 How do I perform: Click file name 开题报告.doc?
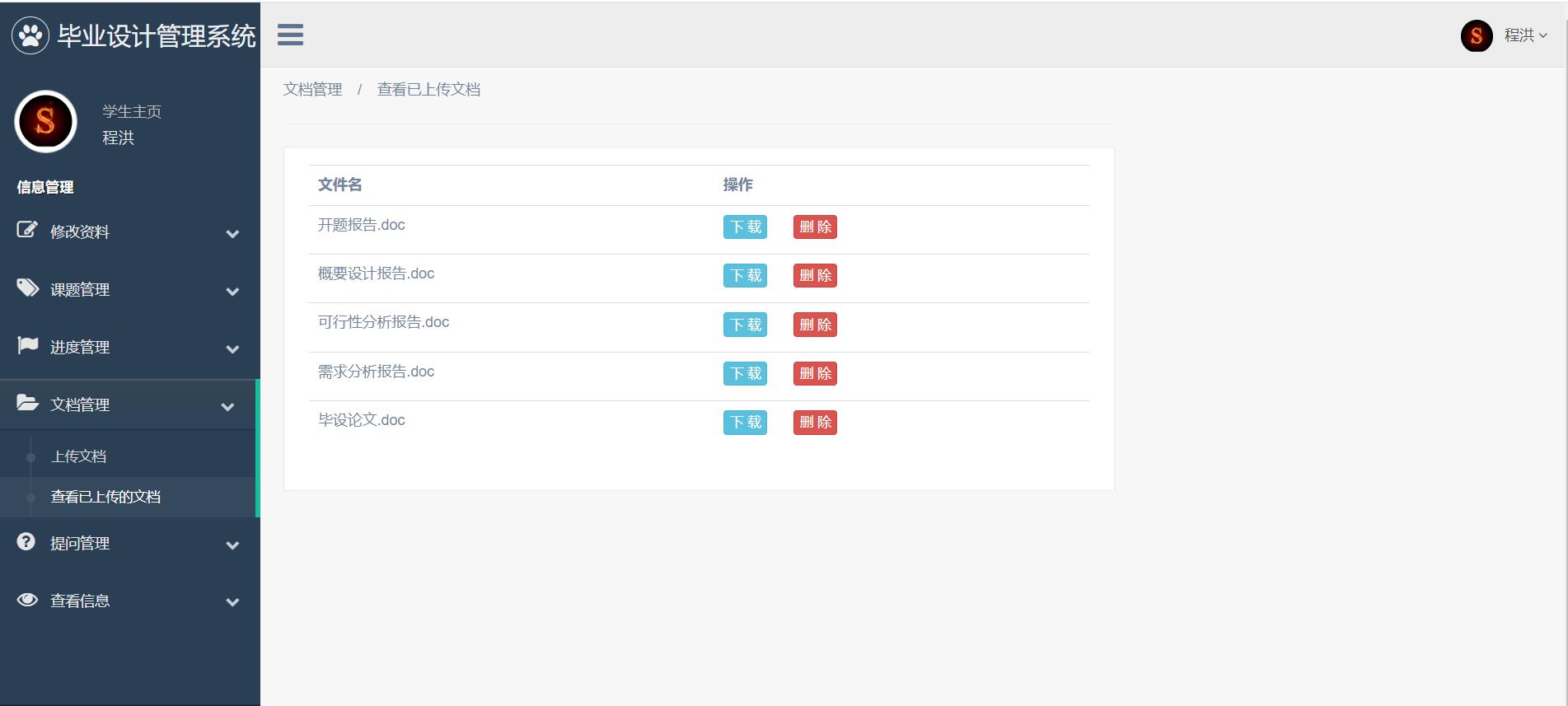(x=361, y=225)
